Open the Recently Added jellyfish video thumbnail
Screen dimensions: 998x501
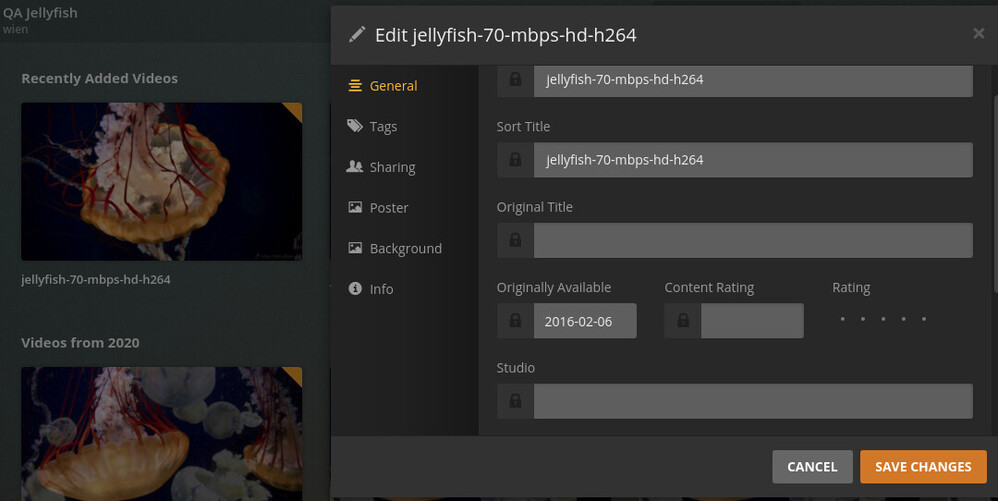[x=162, y=181]
